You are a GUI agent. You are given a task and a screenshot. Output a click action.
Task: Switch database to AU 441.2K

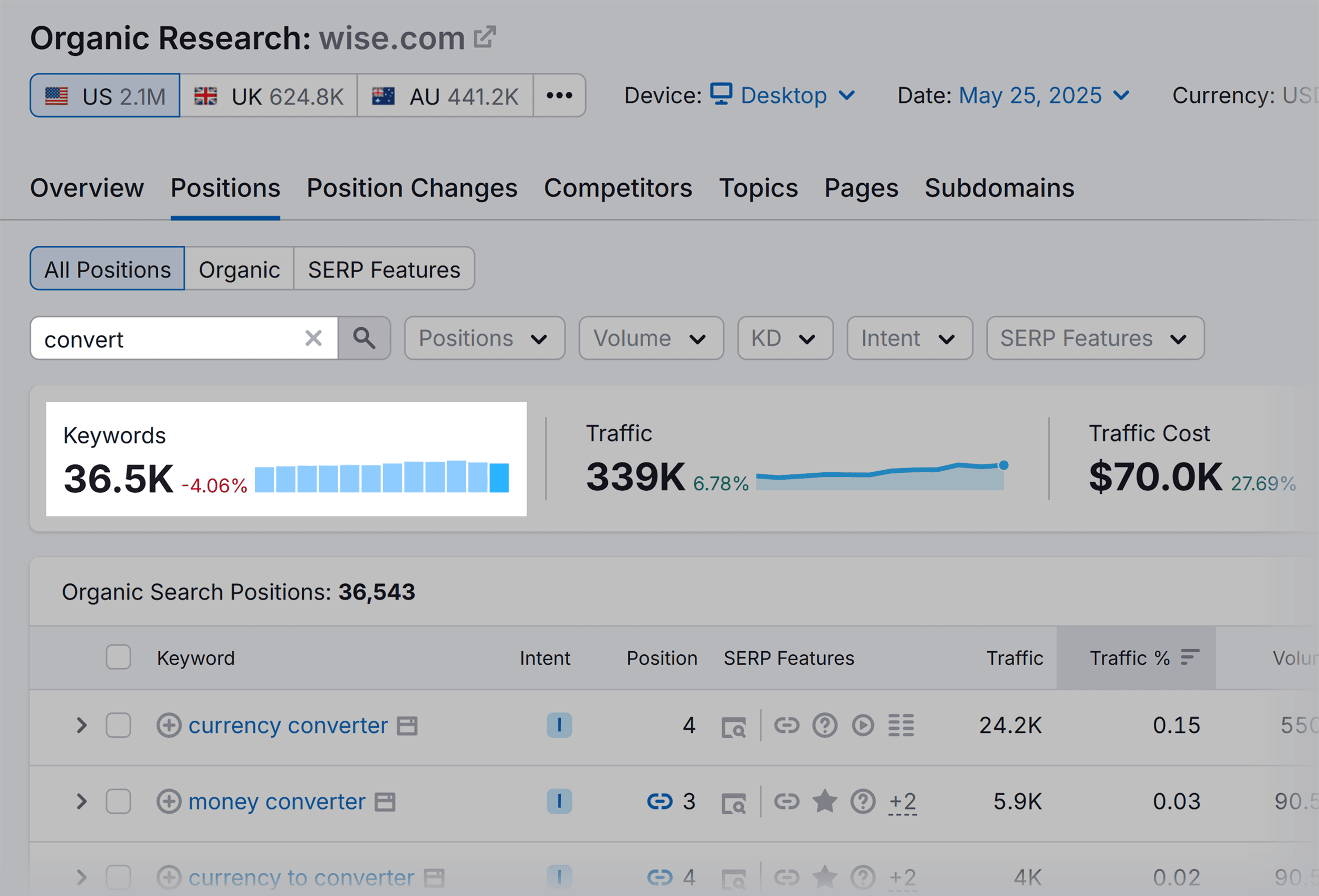pos(445,96)
